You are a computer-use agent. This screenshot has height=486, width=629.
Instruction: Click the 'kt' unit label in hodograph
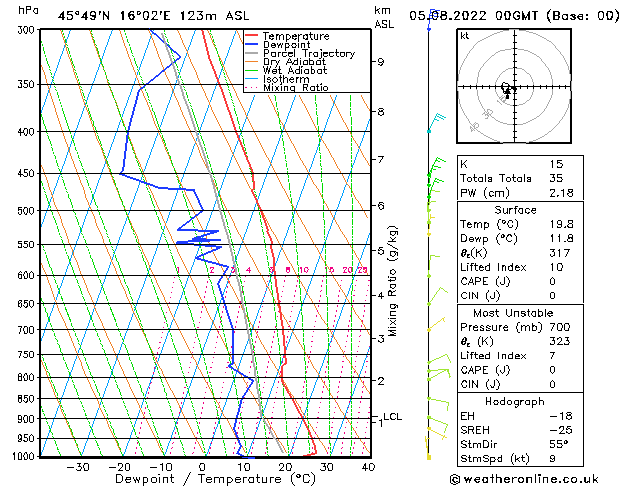(x=465, y=36)
